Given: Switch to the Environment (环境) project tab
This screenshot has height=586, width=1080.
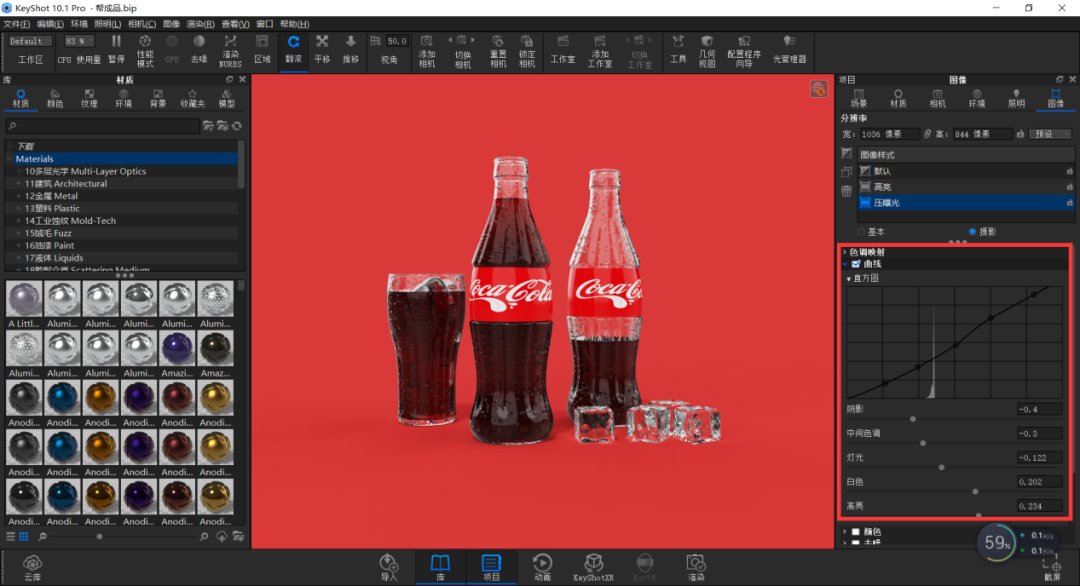Looking at the screenshot, I should click(977, 98).
